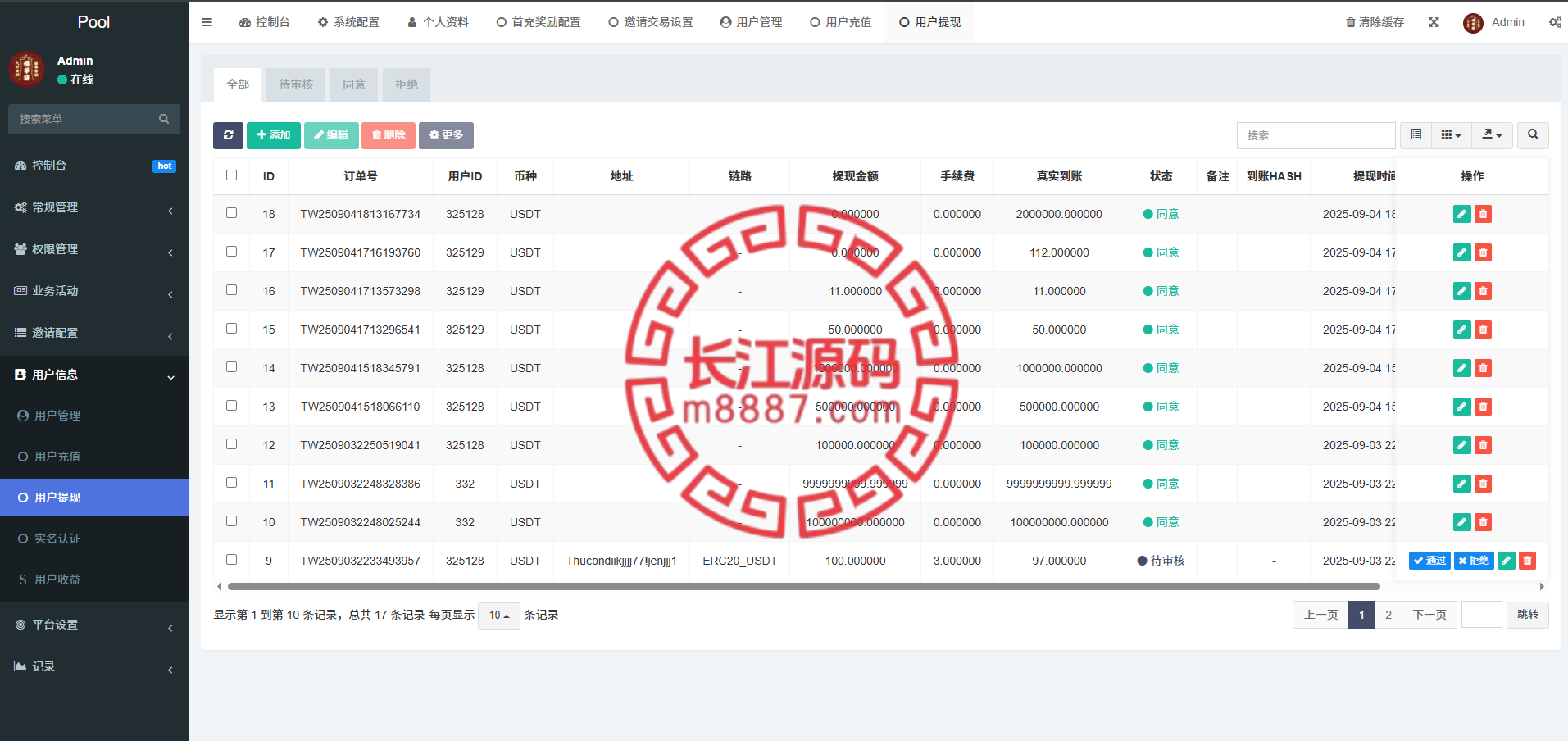Delete withdrawal row ID 9

pos(1527,561)
